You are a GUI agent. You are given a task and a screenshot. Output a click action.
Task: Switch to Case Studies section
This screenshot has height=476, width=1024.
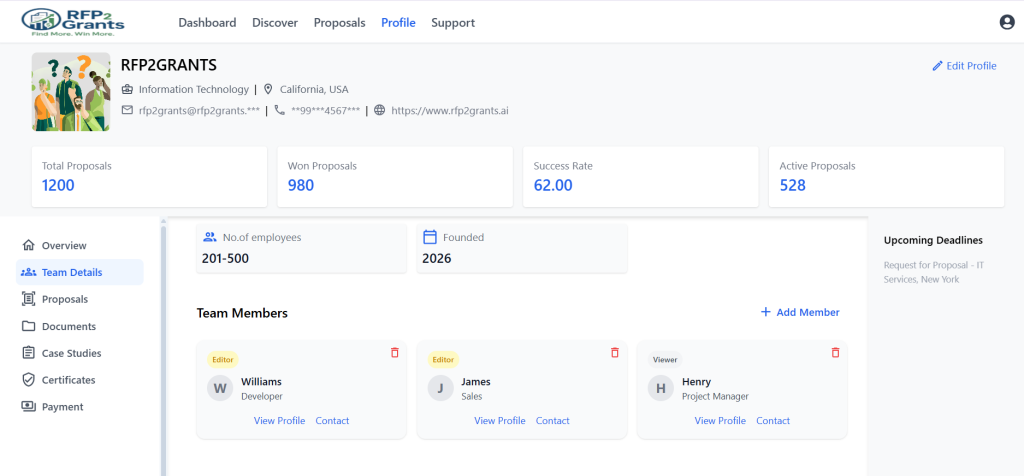tap(71, 353)
